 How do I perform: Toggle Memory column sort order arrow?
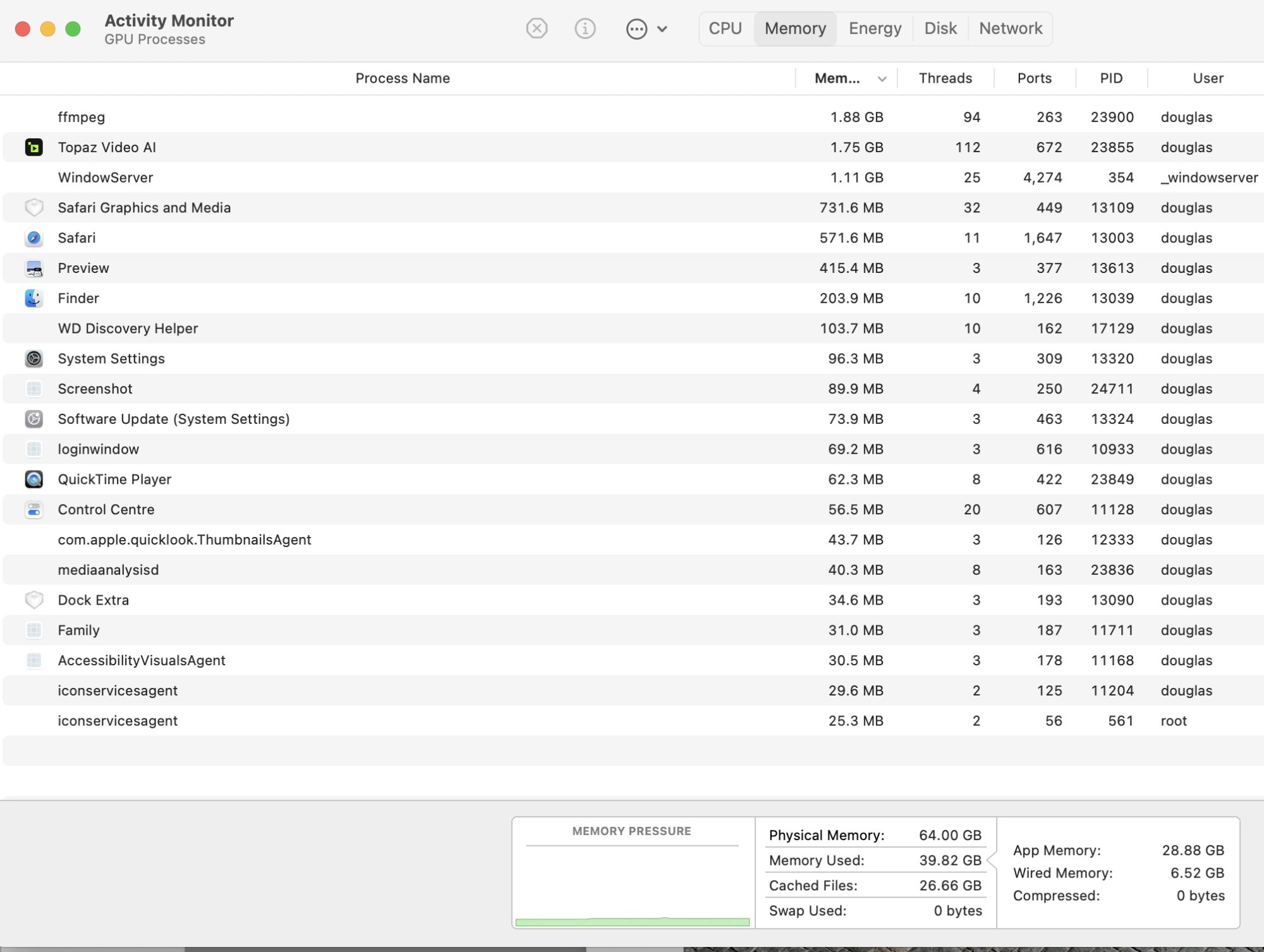[882, 79]
